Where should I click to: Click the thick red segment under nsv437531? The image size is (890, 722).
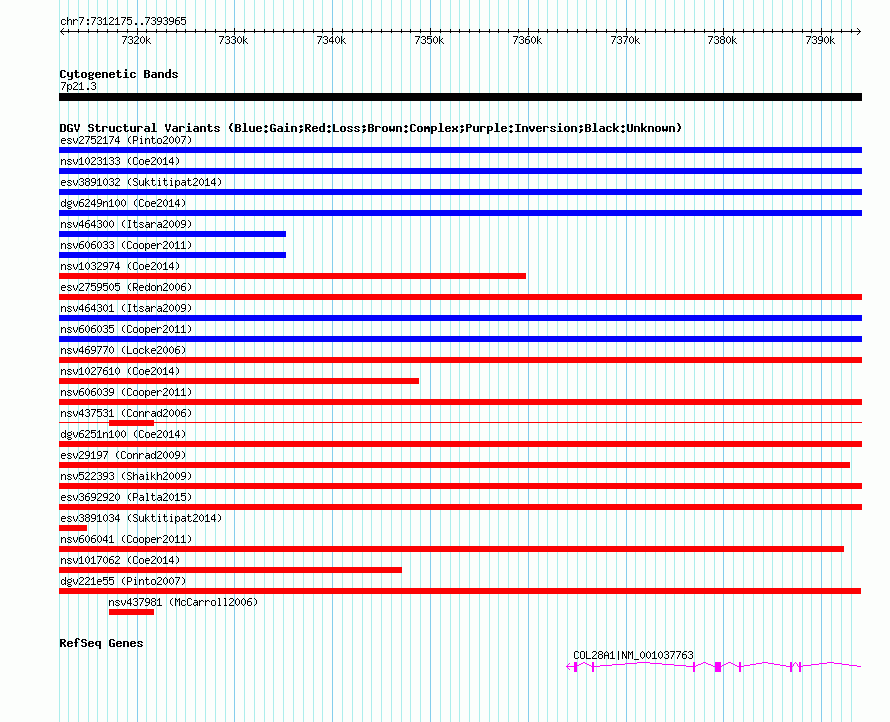(131, 423)
